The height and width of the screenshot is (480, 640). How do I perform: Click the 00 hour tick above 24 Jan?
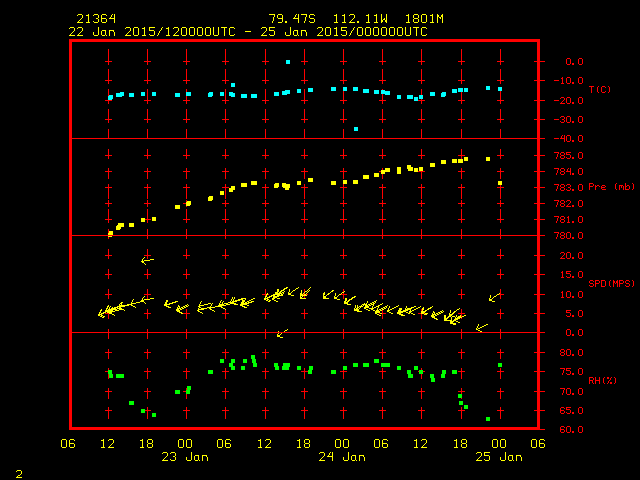(x=341, y=443)
